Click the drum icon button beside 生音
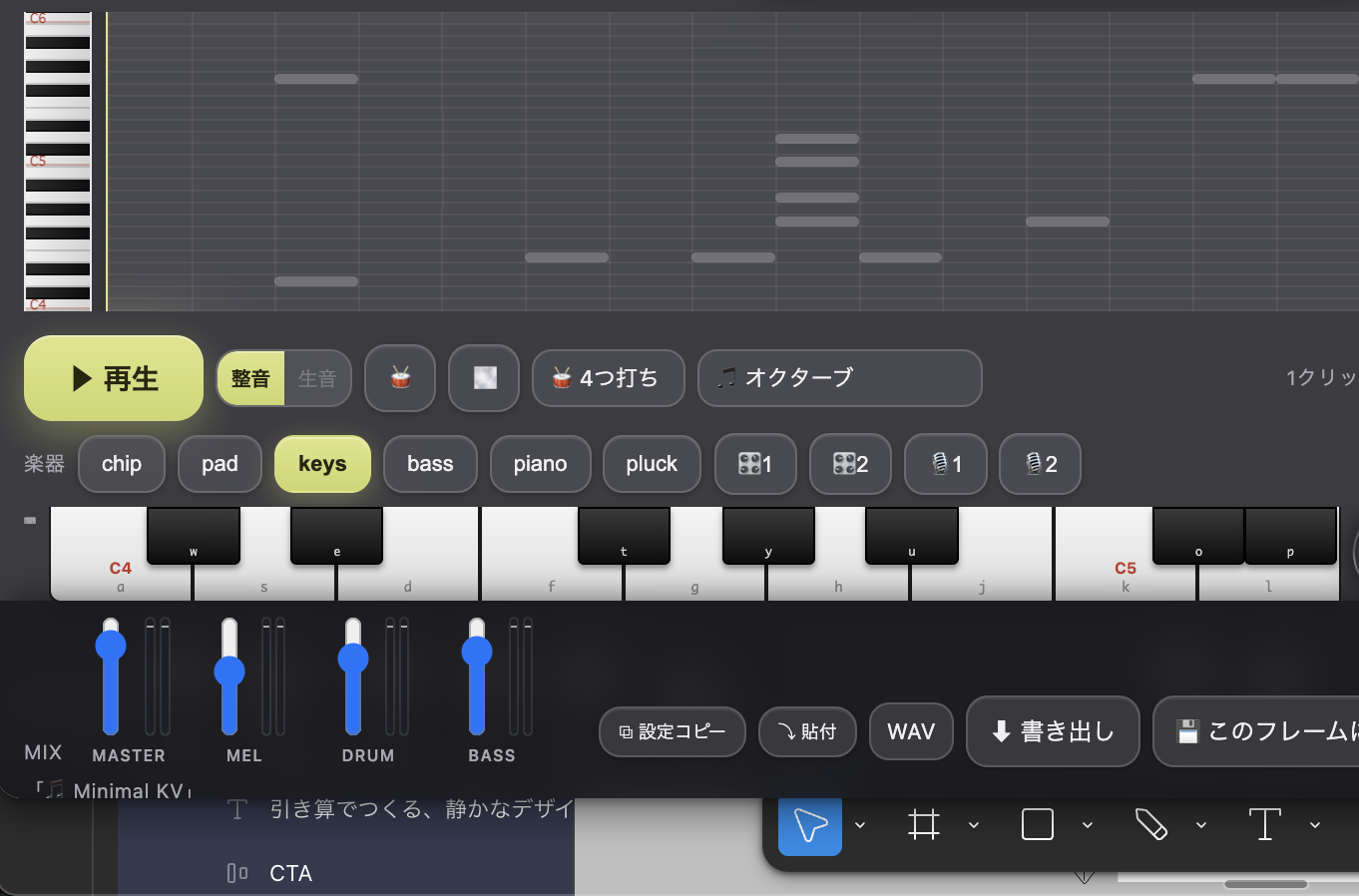This screenshot has height=896, width=1359. [x=400, y=378]
